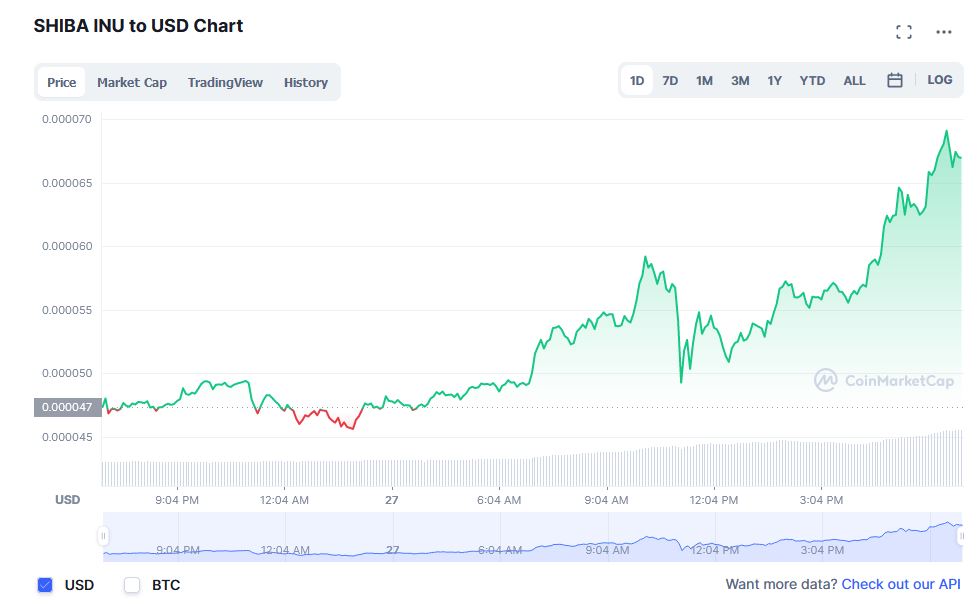This screenshot has width=979, height=604.
Task: Click the fullscreen chart icon
Action: (904, 32)
